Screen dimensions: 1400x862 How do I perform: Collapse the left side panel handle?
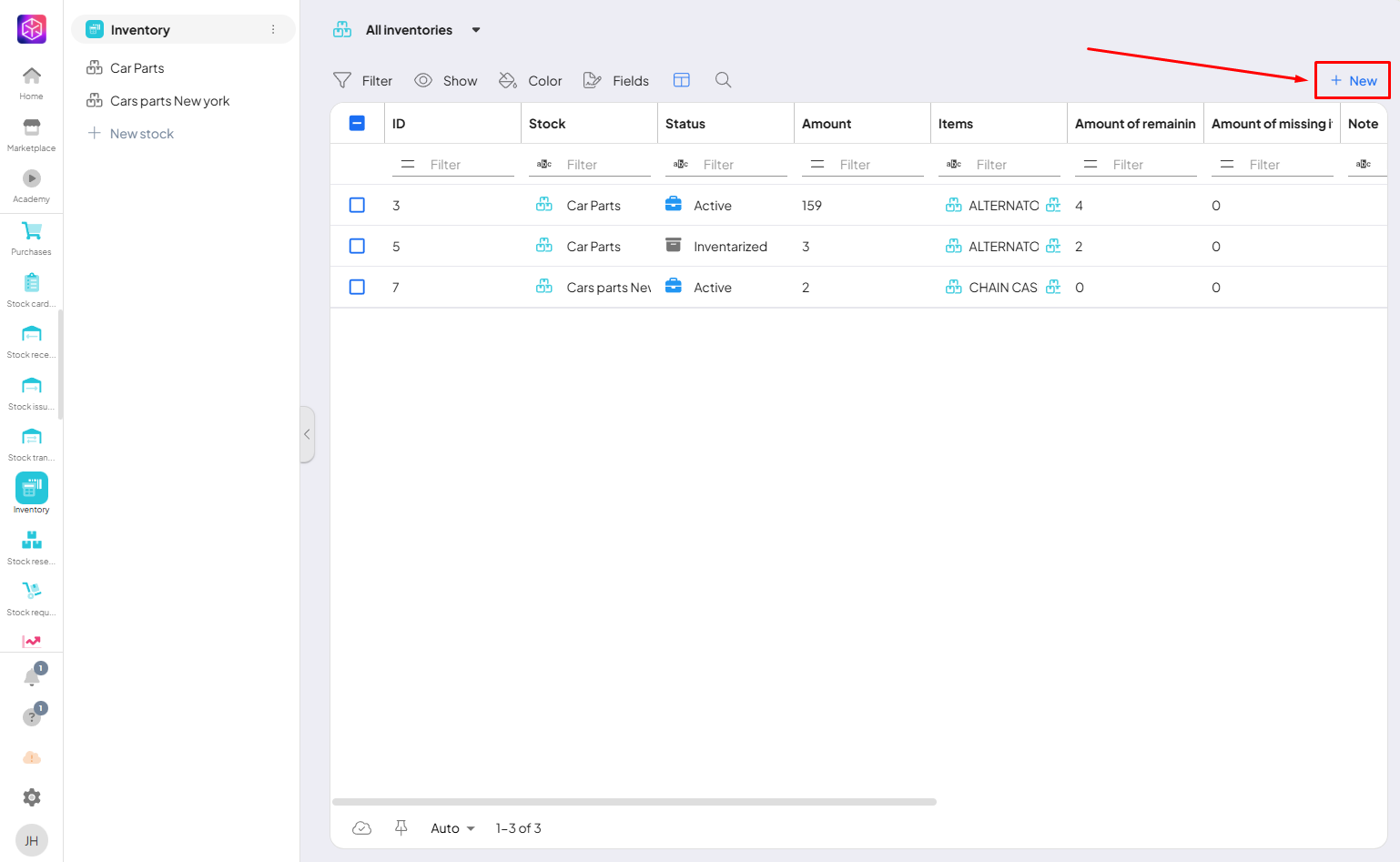(x=307, y=434)
